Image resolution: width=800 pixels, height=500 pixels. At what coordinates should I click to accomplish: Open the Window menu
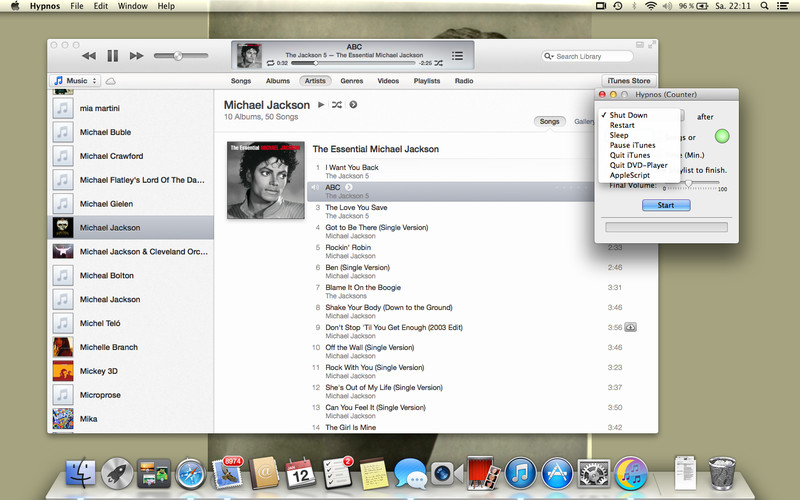133,6
